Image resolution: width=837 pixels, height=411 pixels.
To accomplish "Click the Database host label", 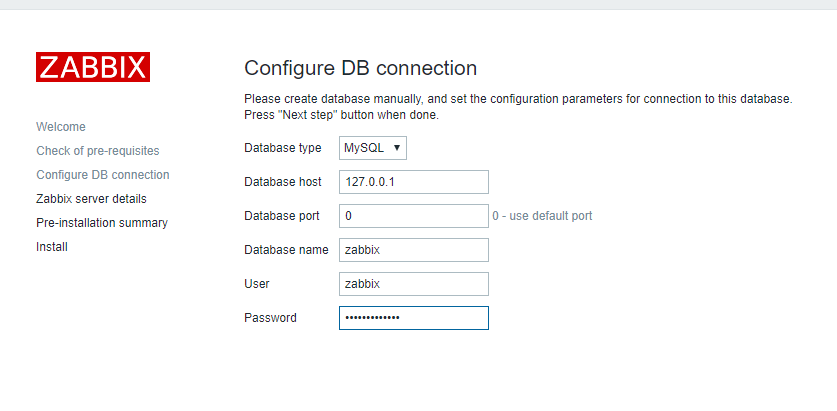I will point(283,182).
